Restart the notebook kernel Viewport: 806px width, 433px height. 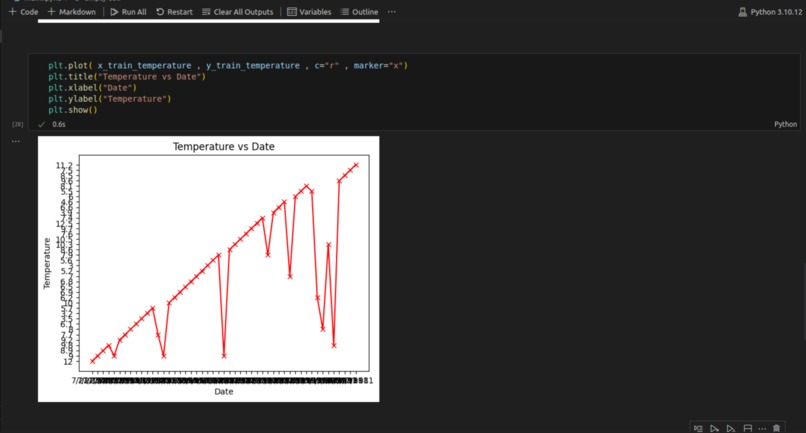(174, 12)
